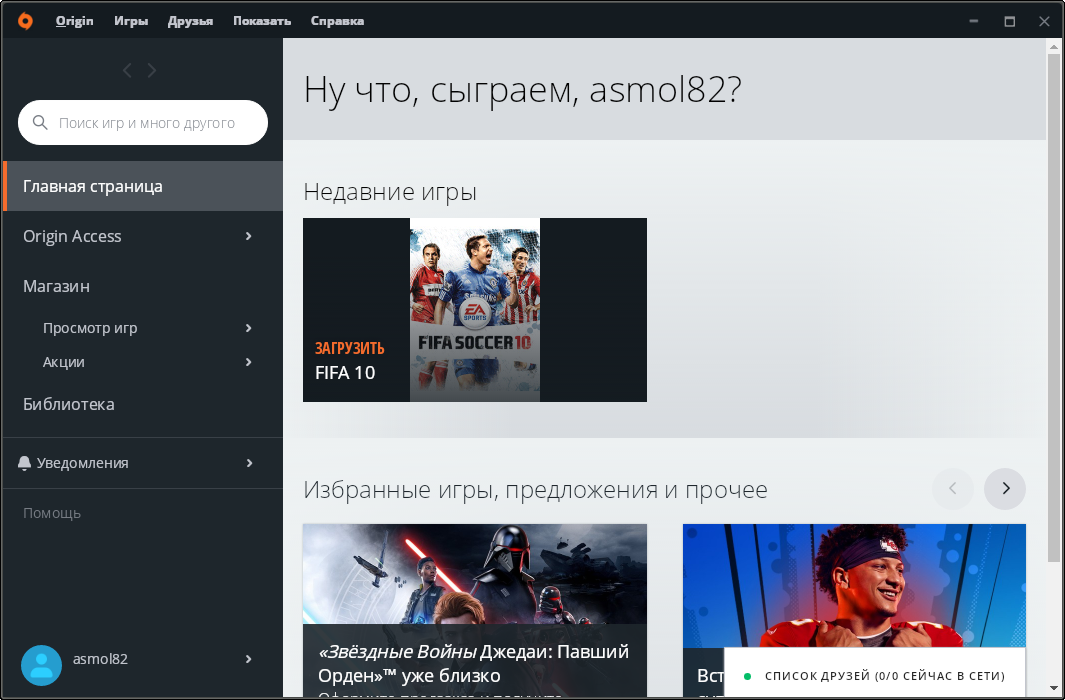Image resolution: width=1065 pixels, height=700 pixels.
Task: Maximize the Origin window
Action: pyautogui.click(x=1009, y=21)
